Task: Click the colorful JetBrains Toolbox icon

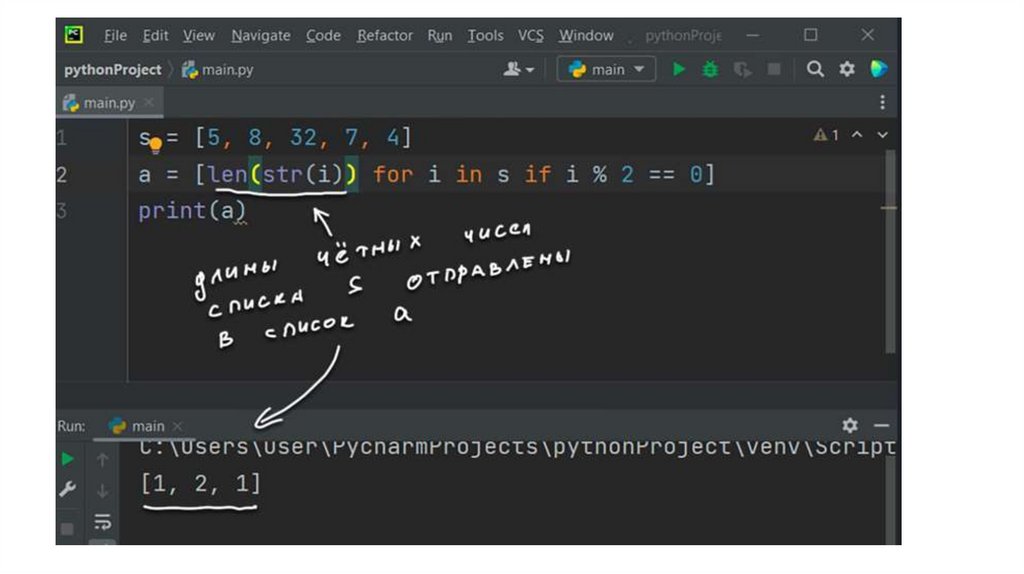Action: point(879,69)
